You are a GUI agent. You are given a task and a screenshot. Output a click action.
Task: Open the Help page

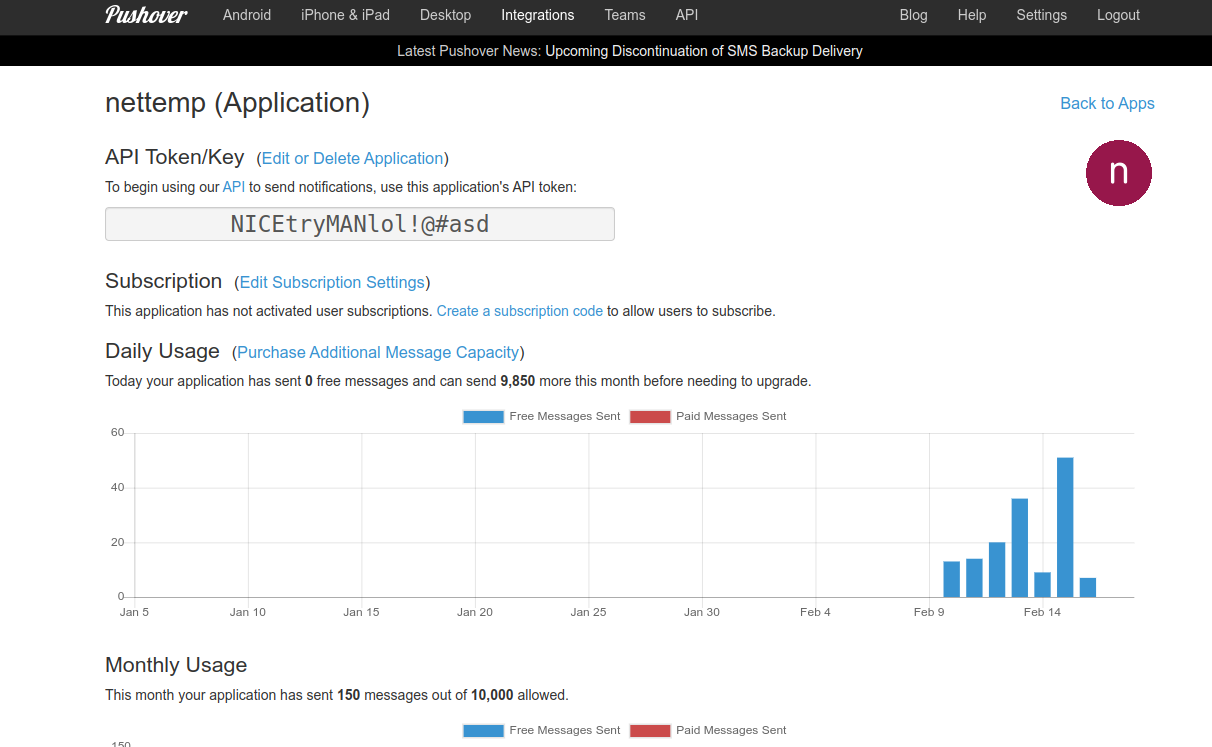(x=972, y=15)
